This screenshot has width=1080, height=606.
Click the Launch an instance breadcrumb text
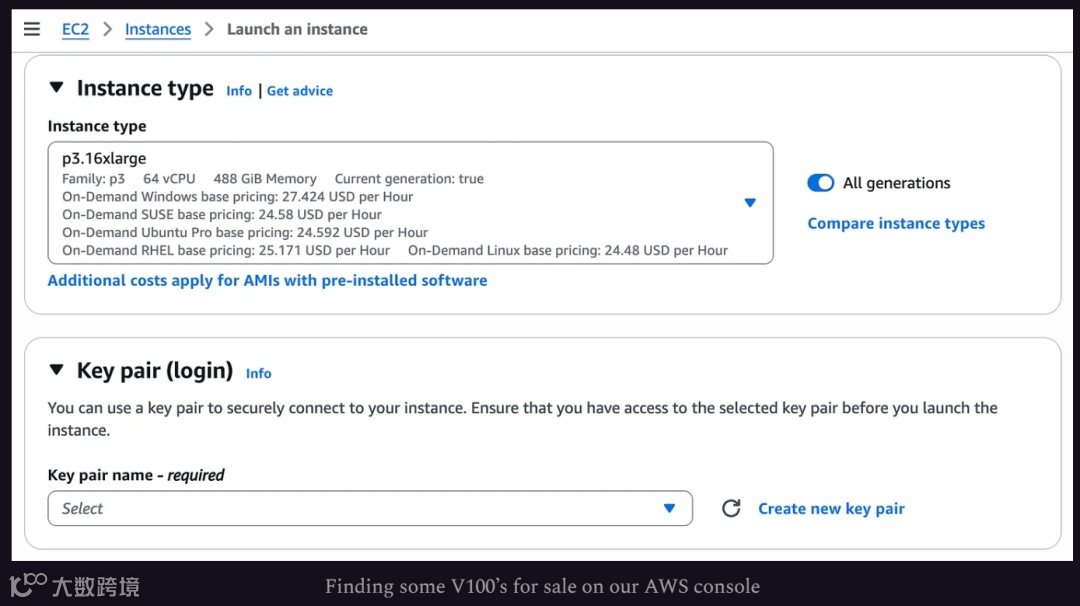coord(297,30)
